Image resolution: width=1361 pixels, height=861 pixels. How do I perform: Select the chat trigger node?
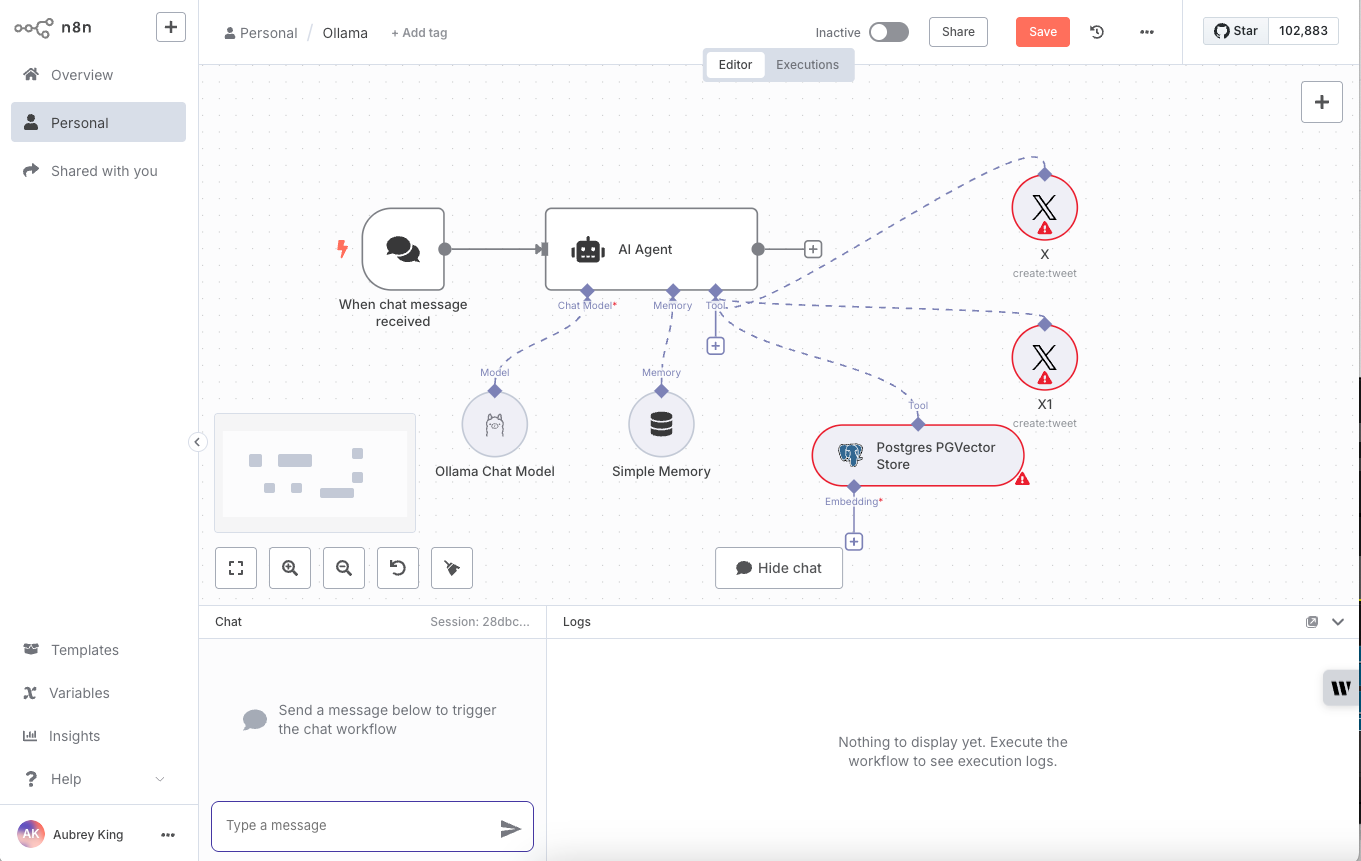click(403, 249)
